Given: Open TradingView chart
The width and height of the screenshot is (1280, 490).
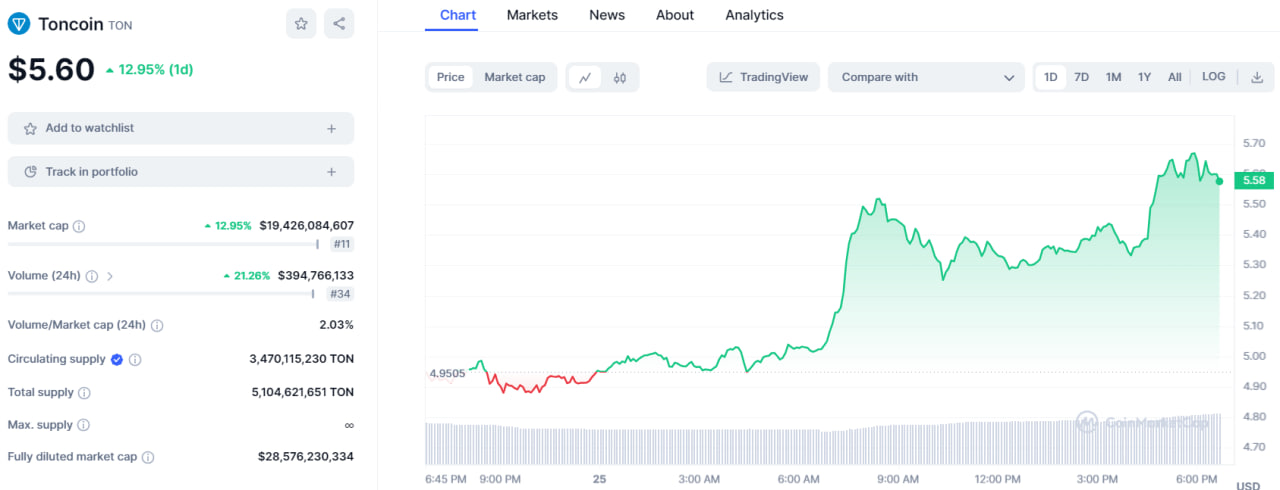Looking at the screenshot, I should tap(764, 77).
